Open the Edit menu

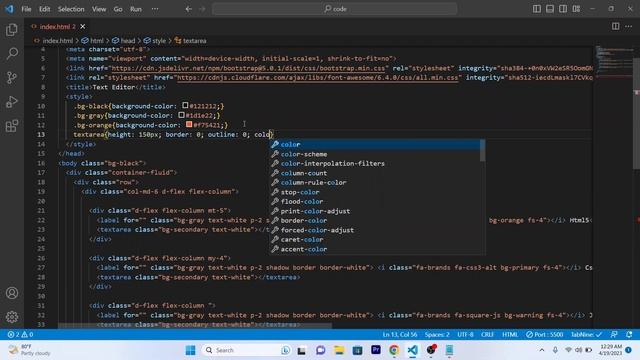click(44, 9)
